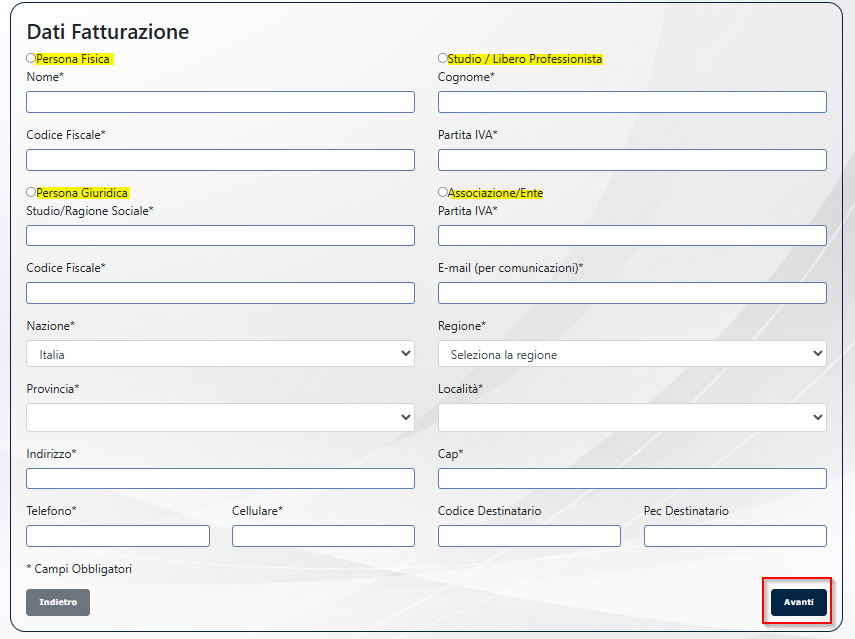Select the Persona Fisica radio button

(31, 59)
